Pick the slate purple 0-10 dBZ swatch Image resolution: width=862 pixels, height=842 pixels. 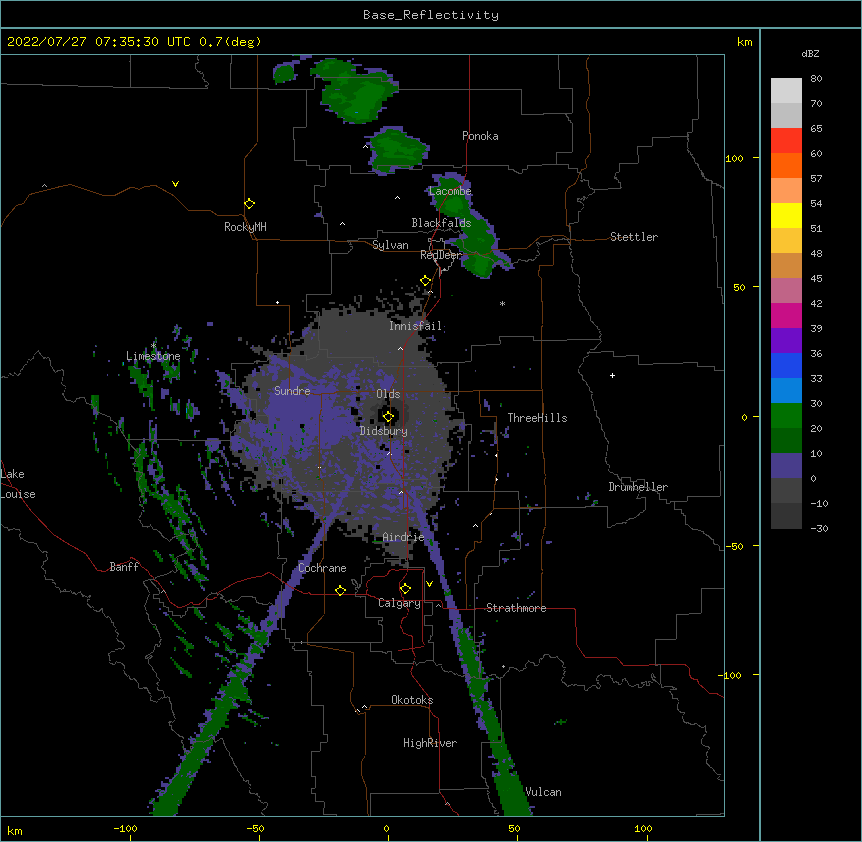click(786, 466)
